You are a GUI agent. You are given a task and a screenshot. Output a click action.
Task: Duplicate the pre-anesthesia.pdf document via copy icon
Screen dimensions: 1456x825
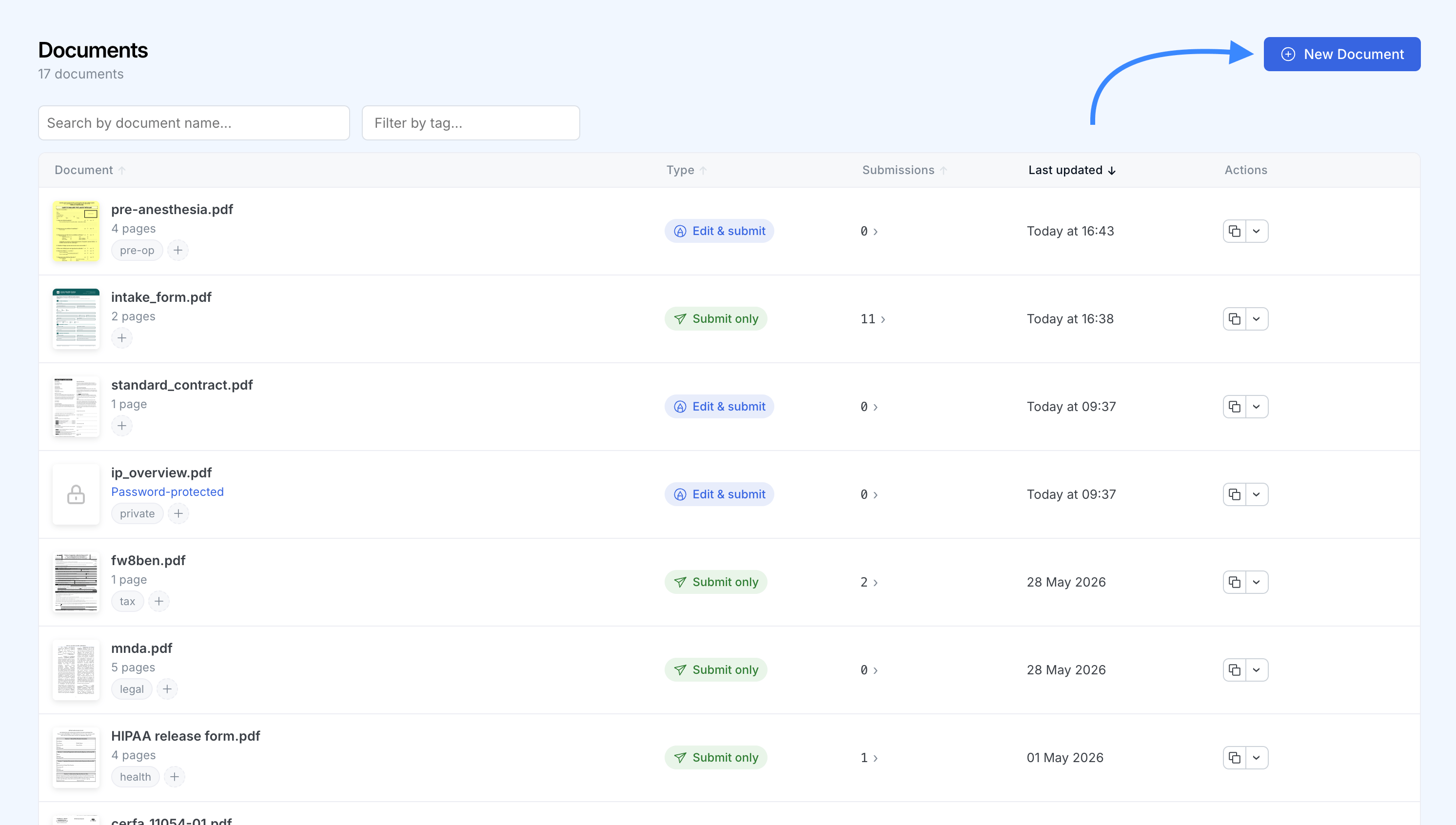coord(1235,231)
